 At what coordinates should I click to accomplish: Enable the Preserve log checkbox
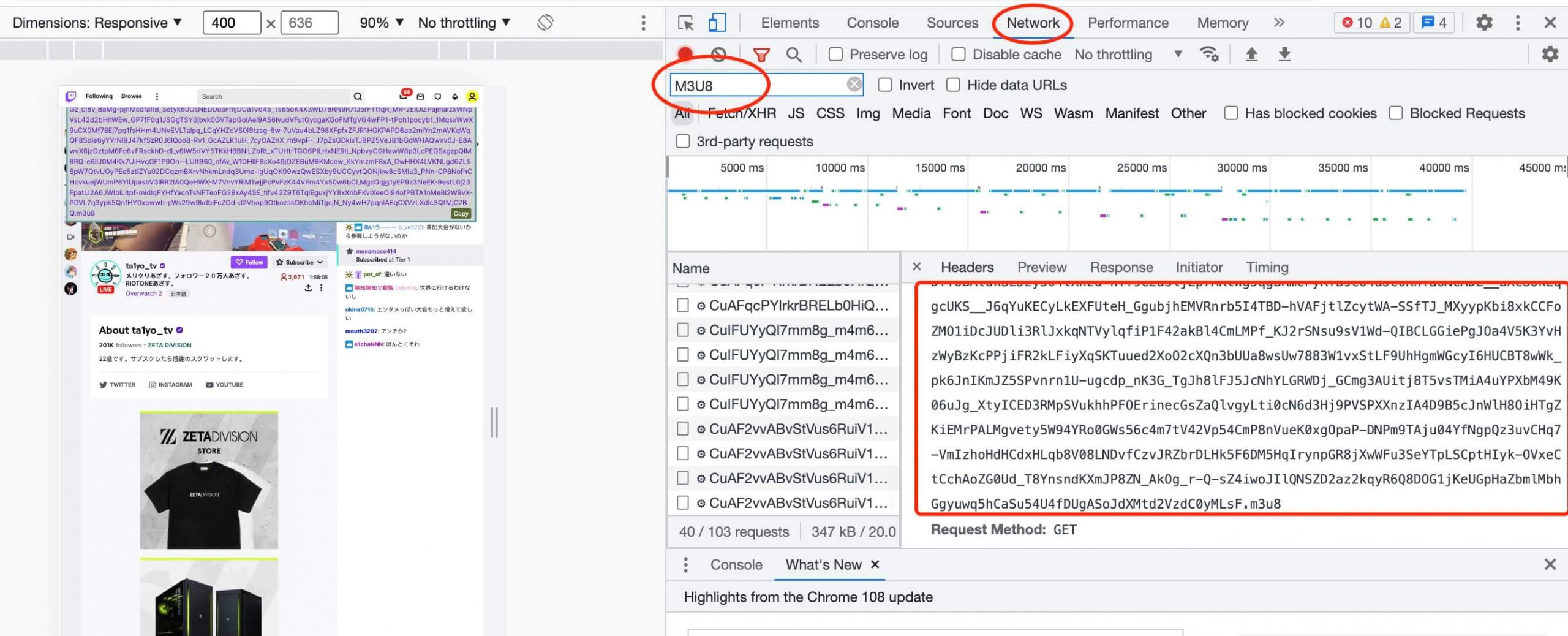[835, 55]
